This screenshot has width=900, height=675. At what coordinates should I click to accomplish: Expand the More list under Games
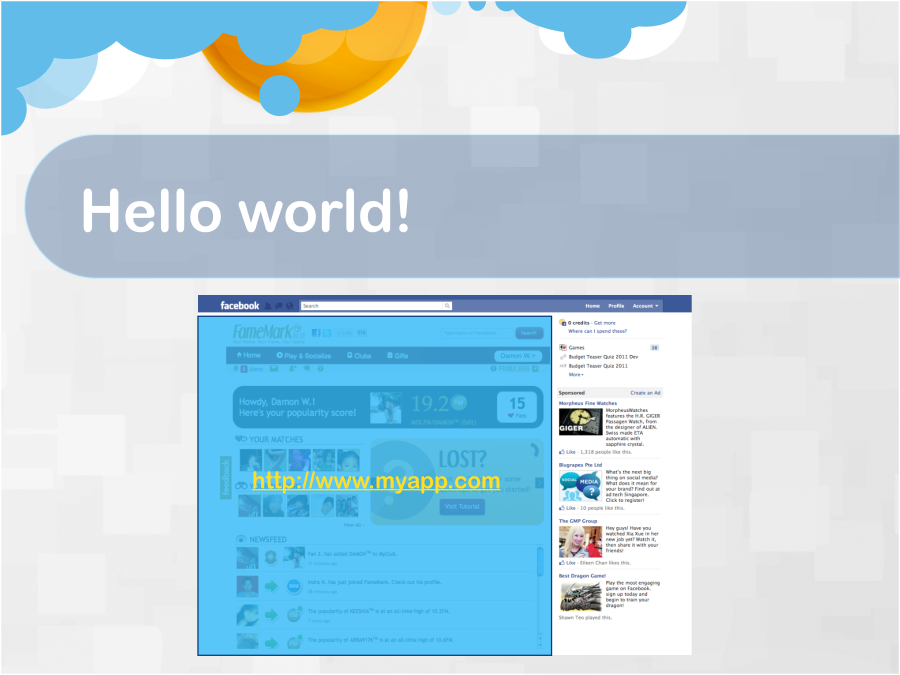pos(576,375)
